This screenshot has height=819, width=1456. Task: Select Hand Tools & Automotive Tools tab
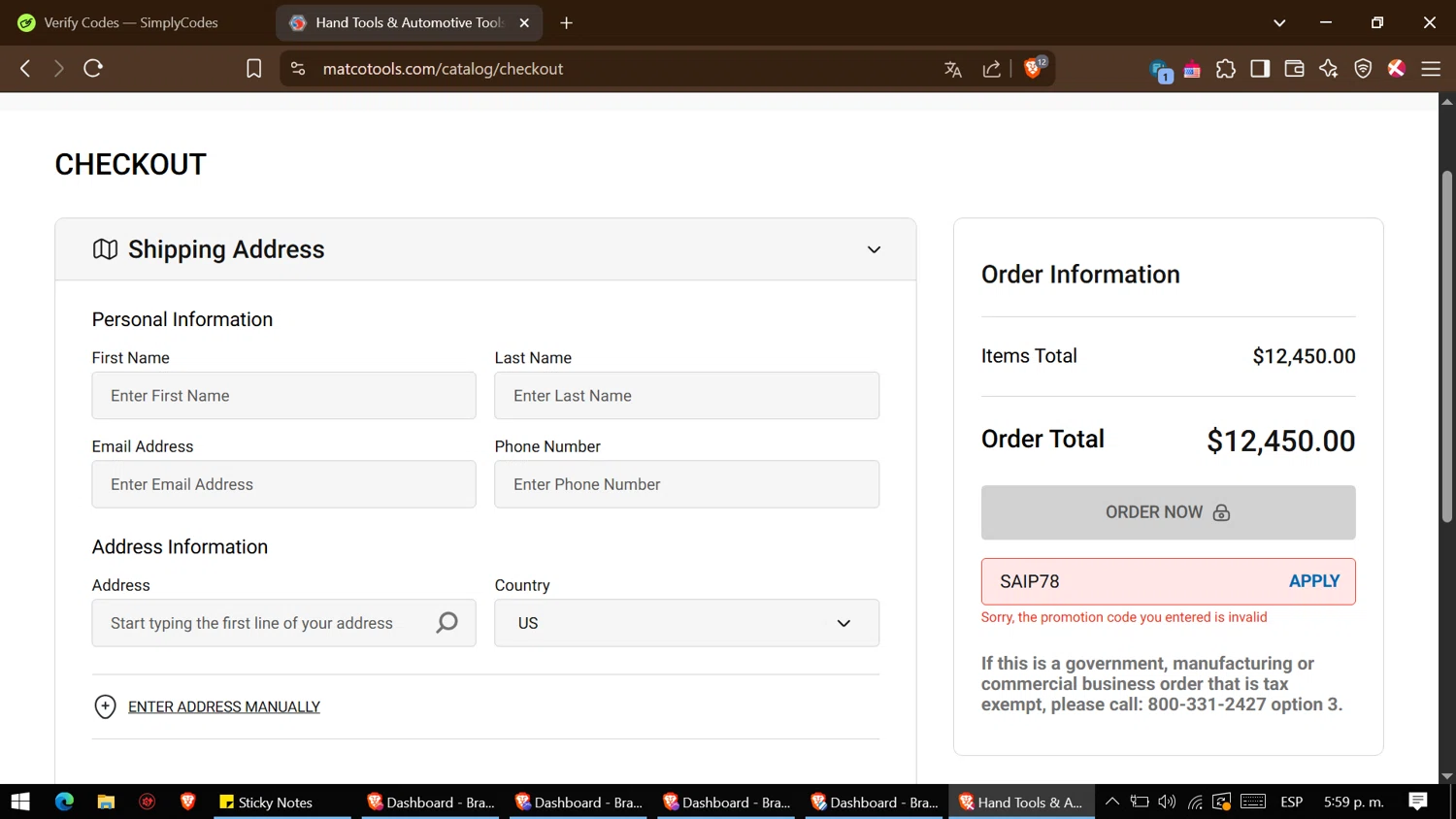pos(408,22)
